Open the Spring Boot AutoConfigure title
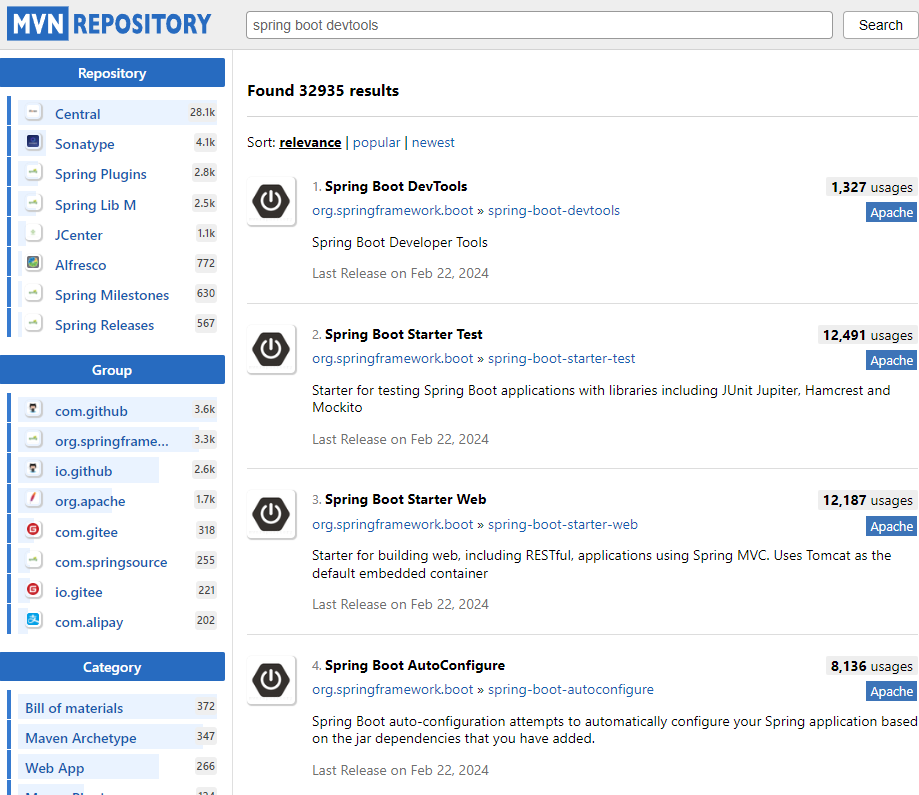The width and height of the screenshot is (919, 795). point(414,665)
